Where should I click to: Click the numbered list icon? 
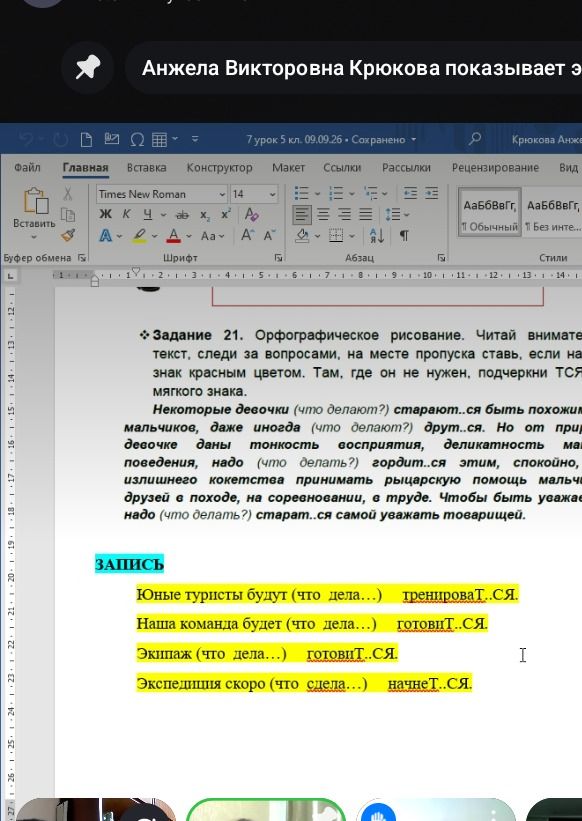[336, 194]
